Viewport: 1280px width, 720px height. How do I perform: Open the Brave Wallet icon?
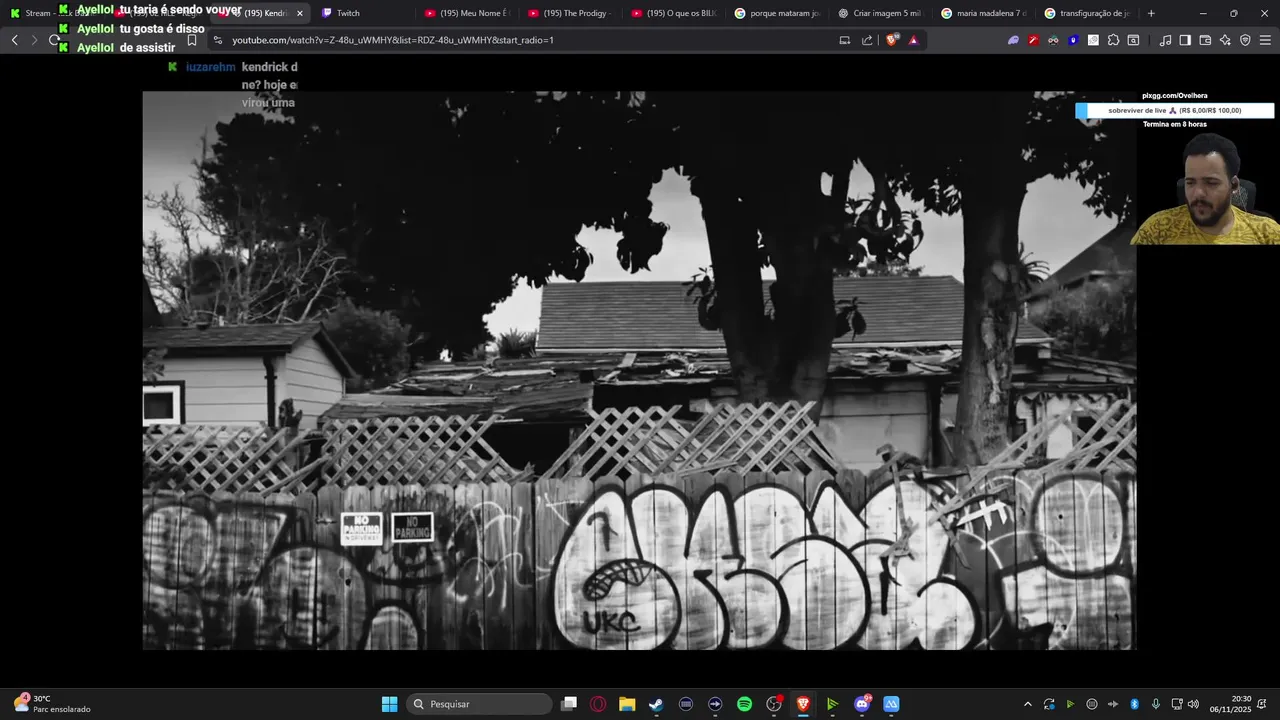[x=1205, y=40]
